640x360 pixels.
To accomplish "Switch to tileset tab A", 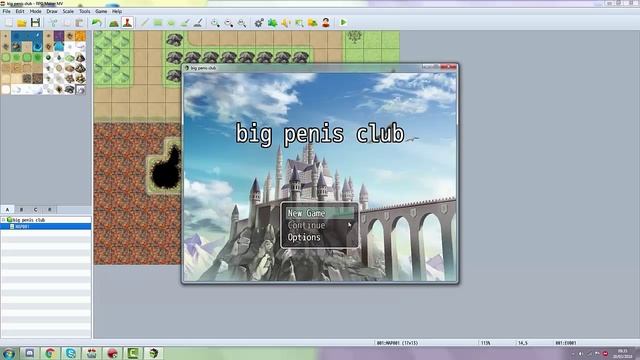I will pyautogui.click(x=7, y=209).
